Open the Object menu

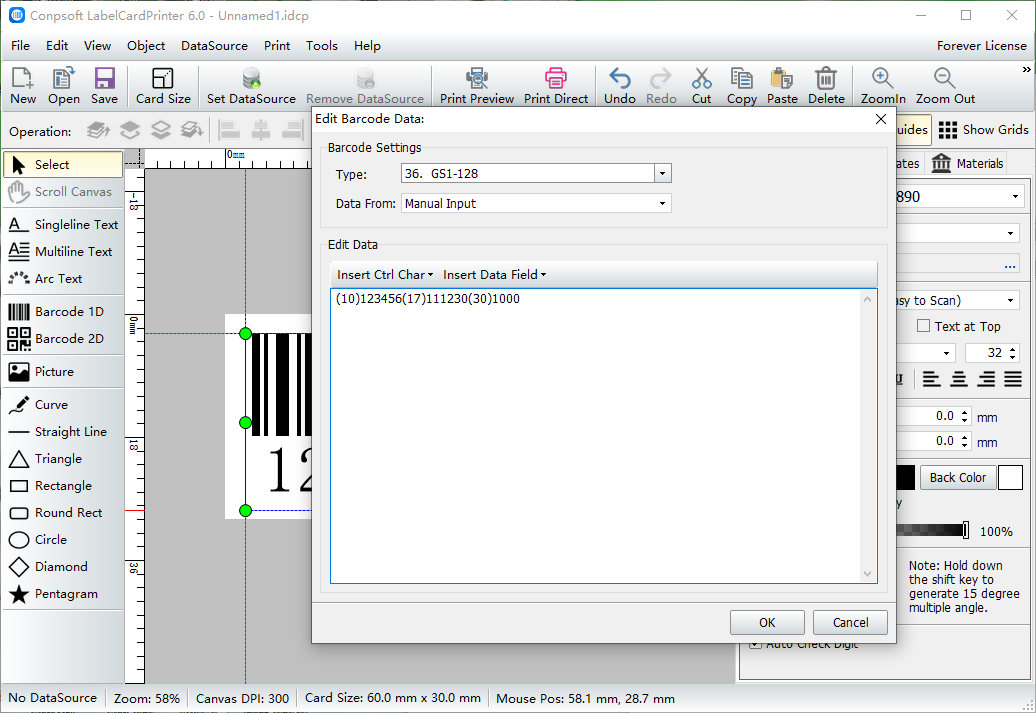[146, 46]
